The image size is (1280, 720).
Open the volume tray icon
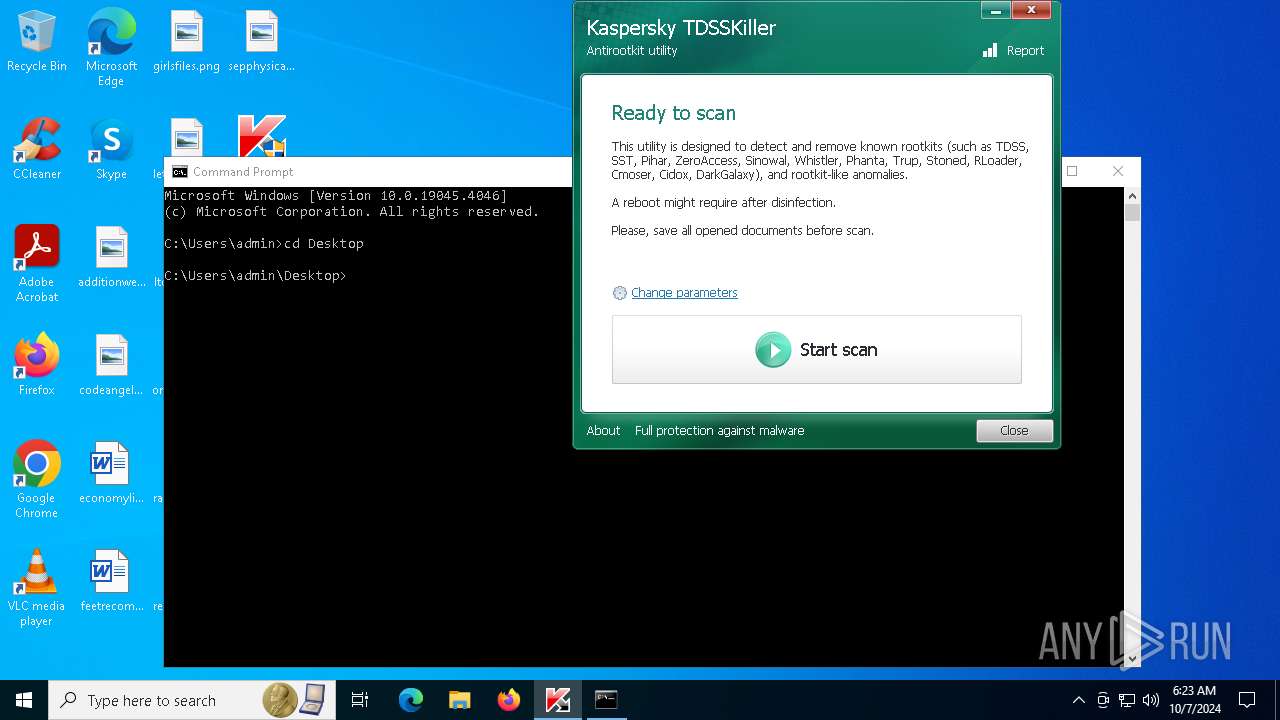point(1151,700)
